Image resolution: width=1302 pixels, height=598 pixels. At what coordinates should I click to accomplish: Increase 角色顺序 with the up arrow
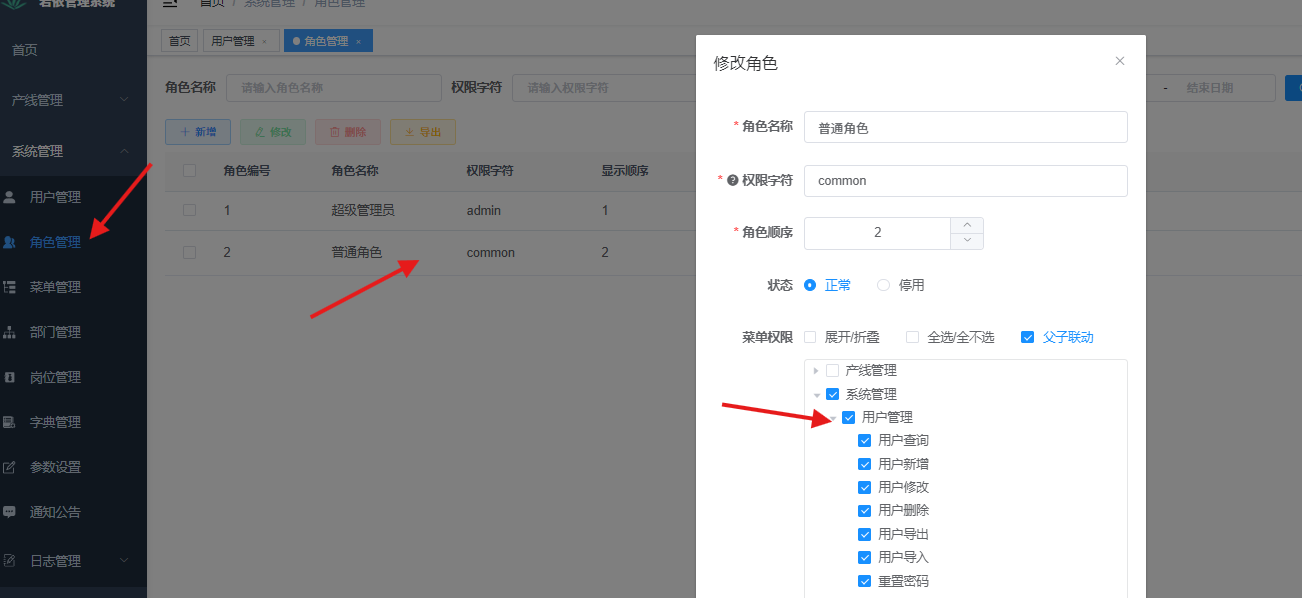967,225
